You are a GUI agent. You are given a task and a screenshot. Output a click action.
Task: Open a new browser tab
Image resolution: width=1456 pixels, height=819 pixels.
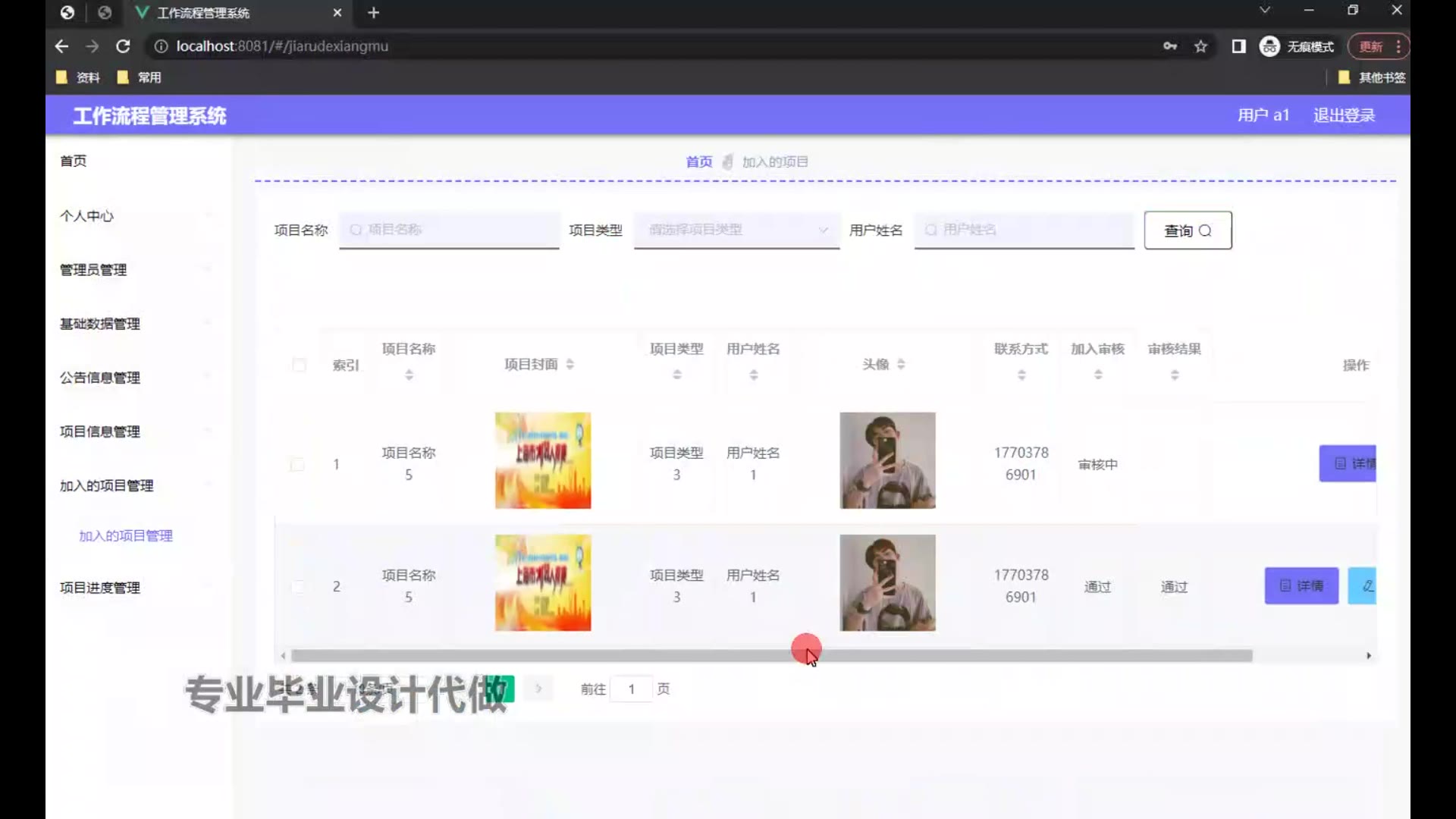tap(373, 13)
